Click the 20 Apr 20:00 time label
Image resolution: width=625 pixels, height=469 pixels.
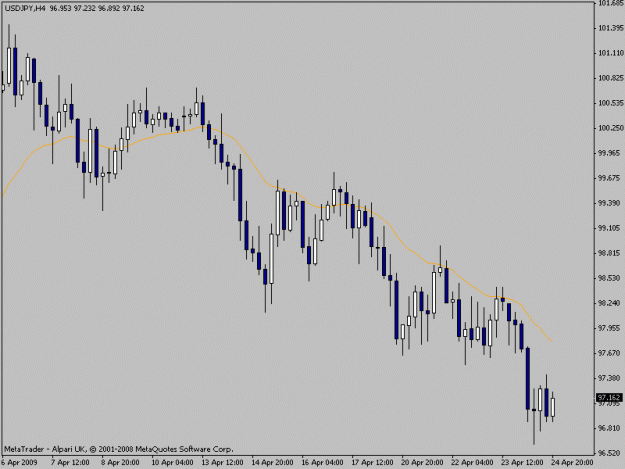coord(422,463)
